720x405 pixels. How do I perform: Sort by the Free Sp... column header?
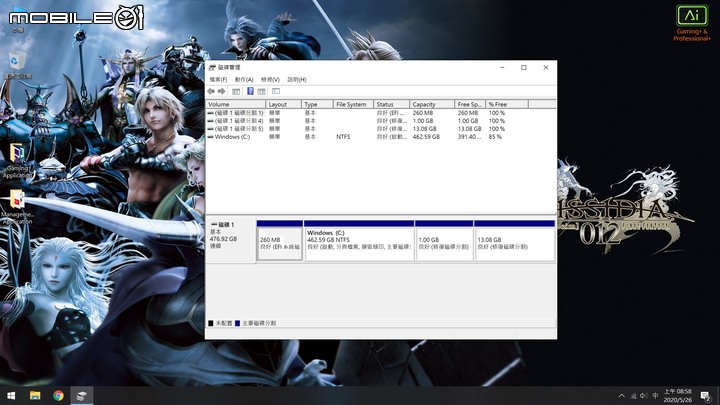pos(470,104)
